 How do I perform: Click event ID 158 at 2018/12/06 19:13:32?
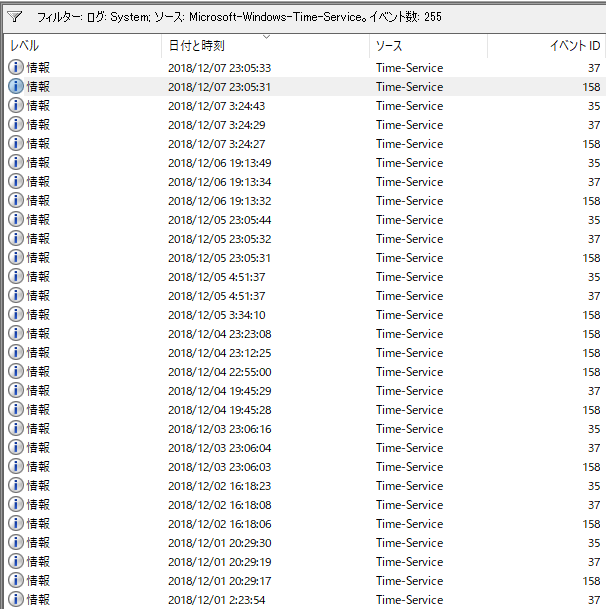(x=590, y=201)
